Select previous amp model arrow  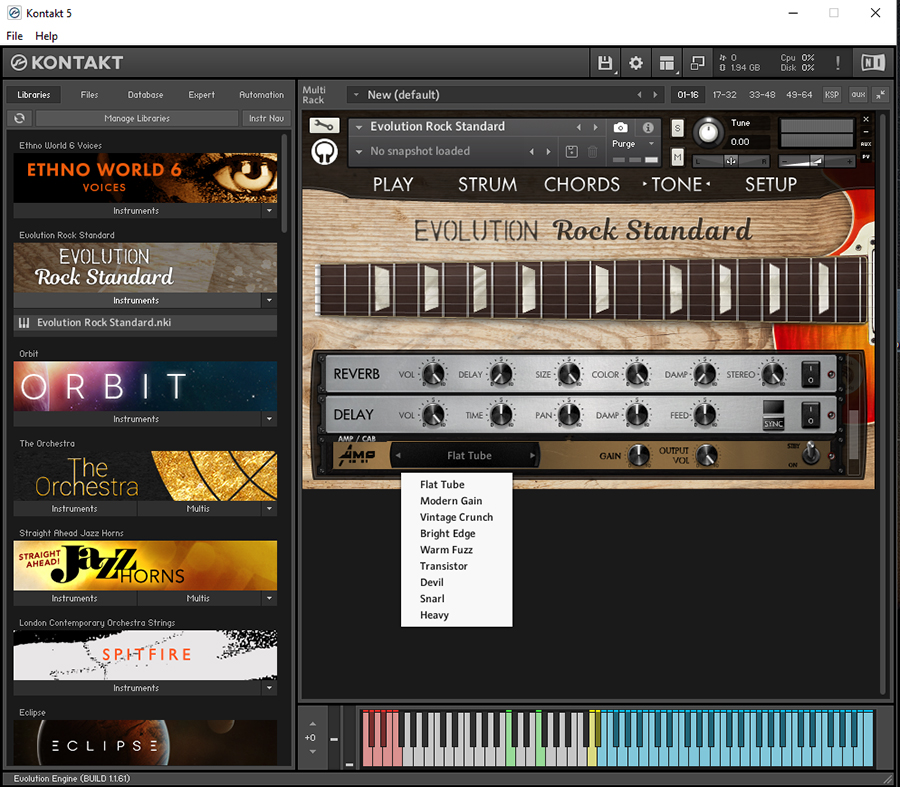398,456
